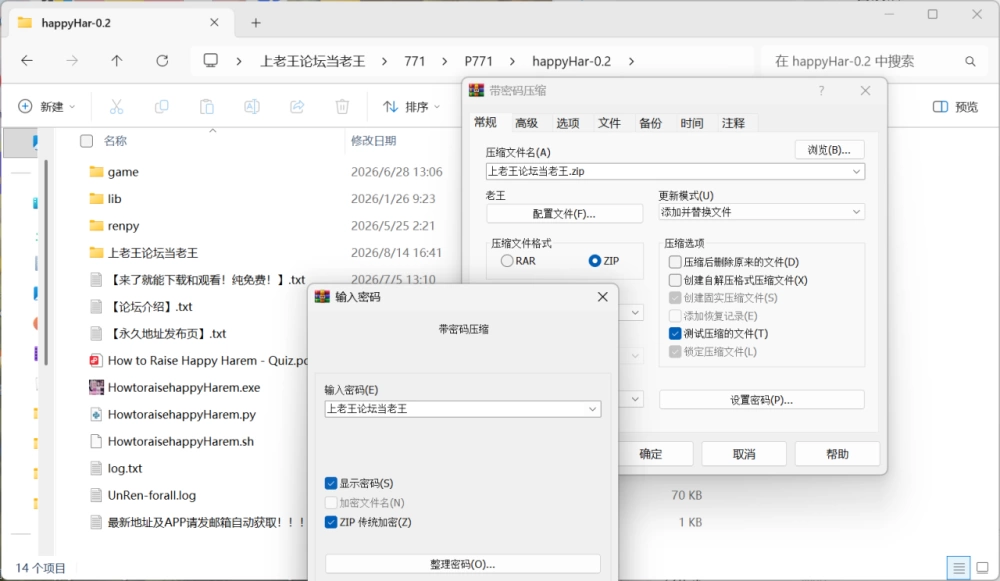The width and height of the screenshot is (1000, 581).
Task: Select the renpy folder icon
Action: [96, 225]
